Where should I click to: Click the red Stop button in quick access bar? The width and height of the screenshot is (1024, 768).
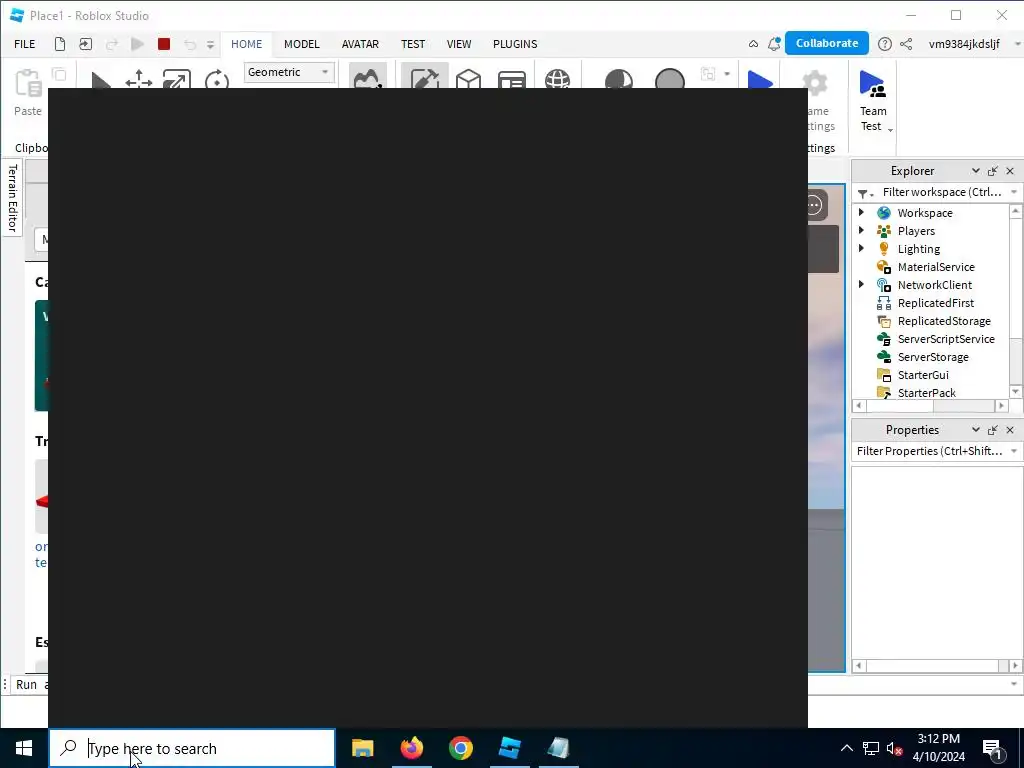pyautogui.click(x=164, y=44)
